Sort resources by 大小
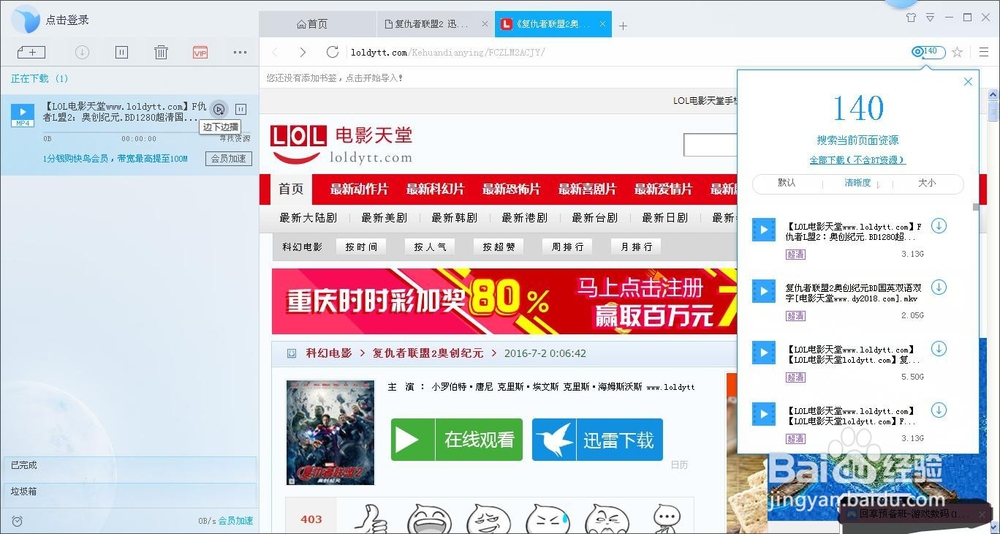The height and width of the screenshot is (534, 1000). coord(927,182)
